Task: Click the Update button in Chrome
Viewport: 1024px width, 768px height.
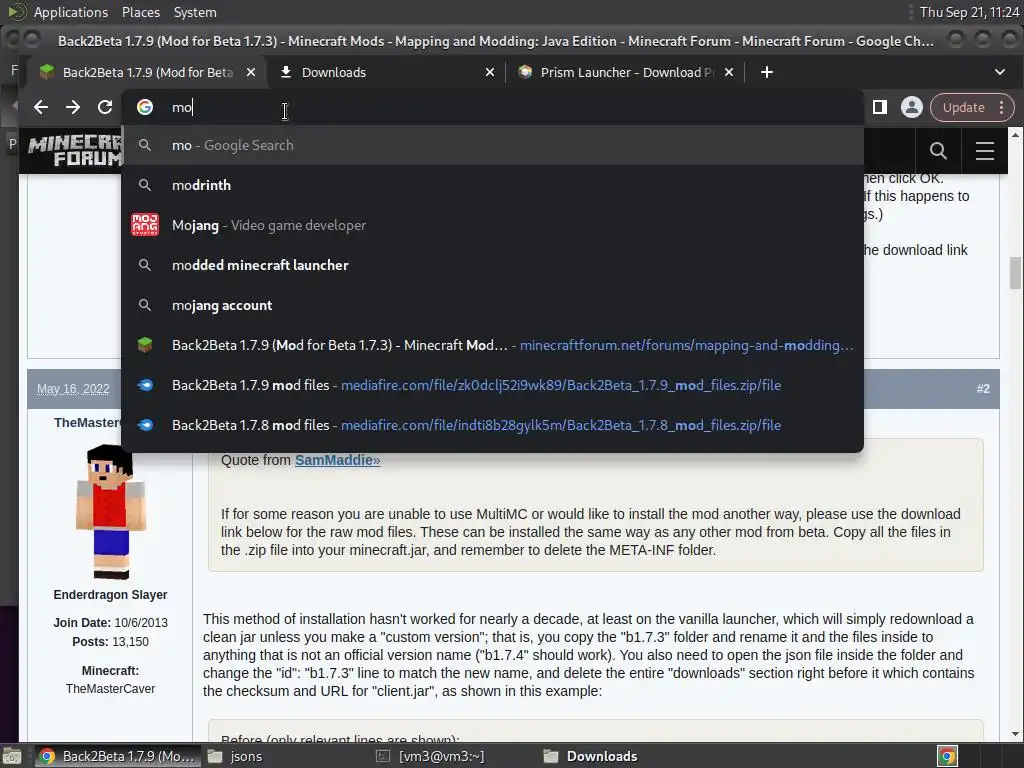Action: (963, 107)
